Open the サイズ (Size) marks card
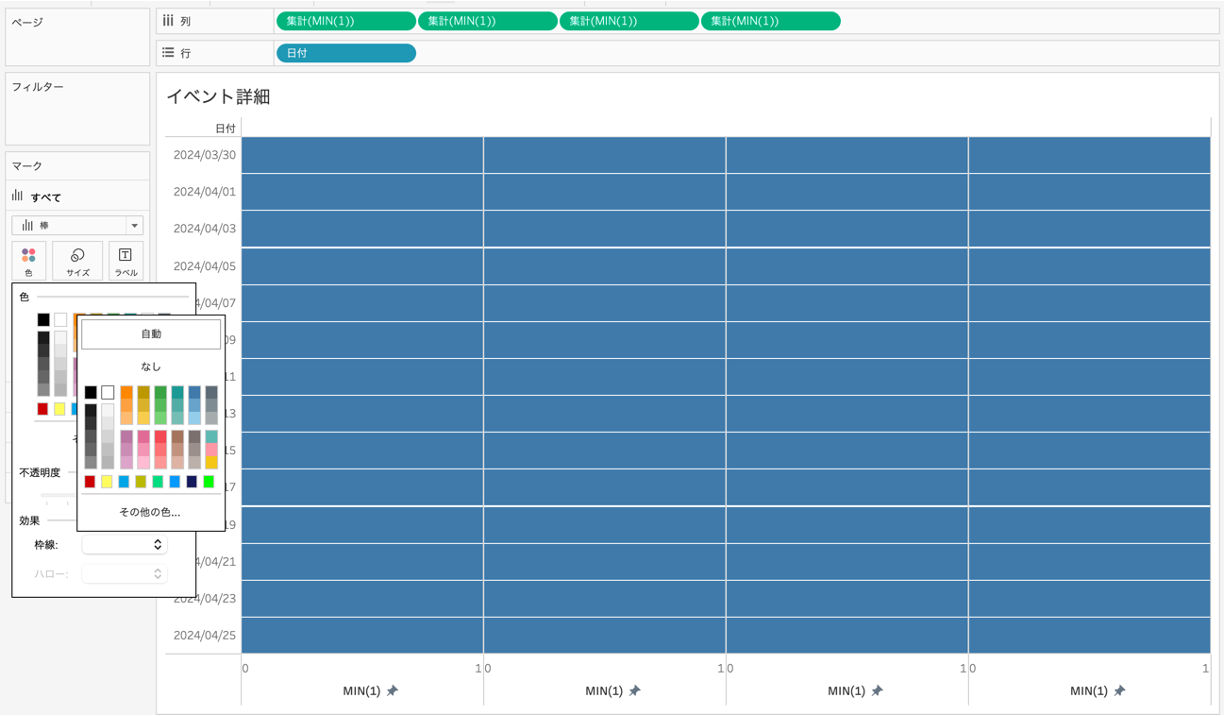This screenshot has height=716, width=1224. pos(78,261)
